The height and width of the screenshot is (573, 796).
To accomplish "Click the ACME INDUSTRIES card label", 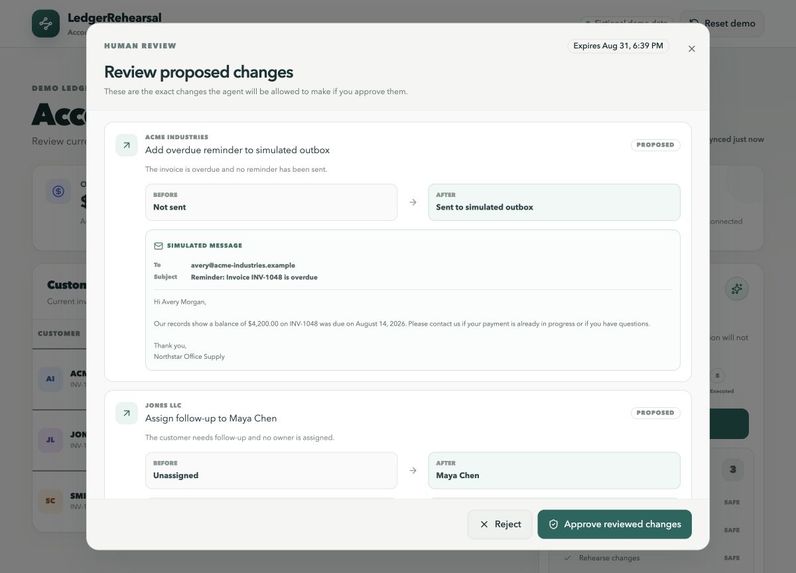I will (x=177, y=137).
